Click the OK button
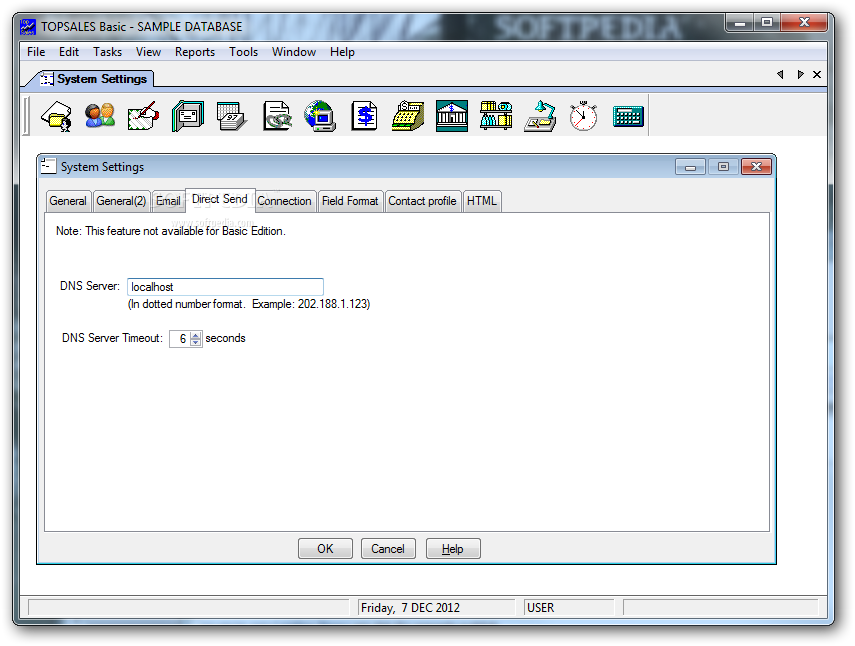855x646 pixels. point(326,548)
